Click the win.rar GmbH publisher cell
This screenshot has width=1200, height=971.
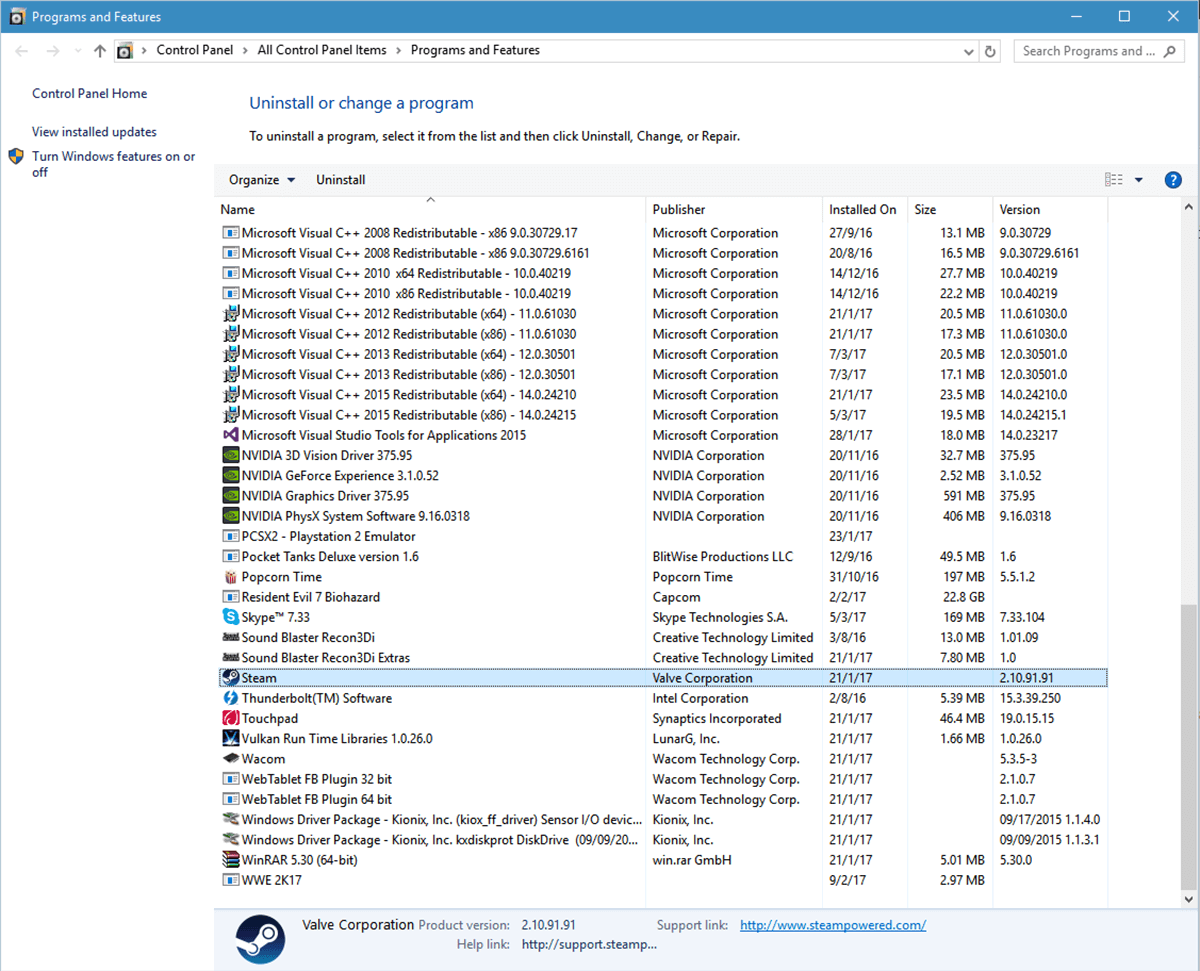(x=692, y=860)
